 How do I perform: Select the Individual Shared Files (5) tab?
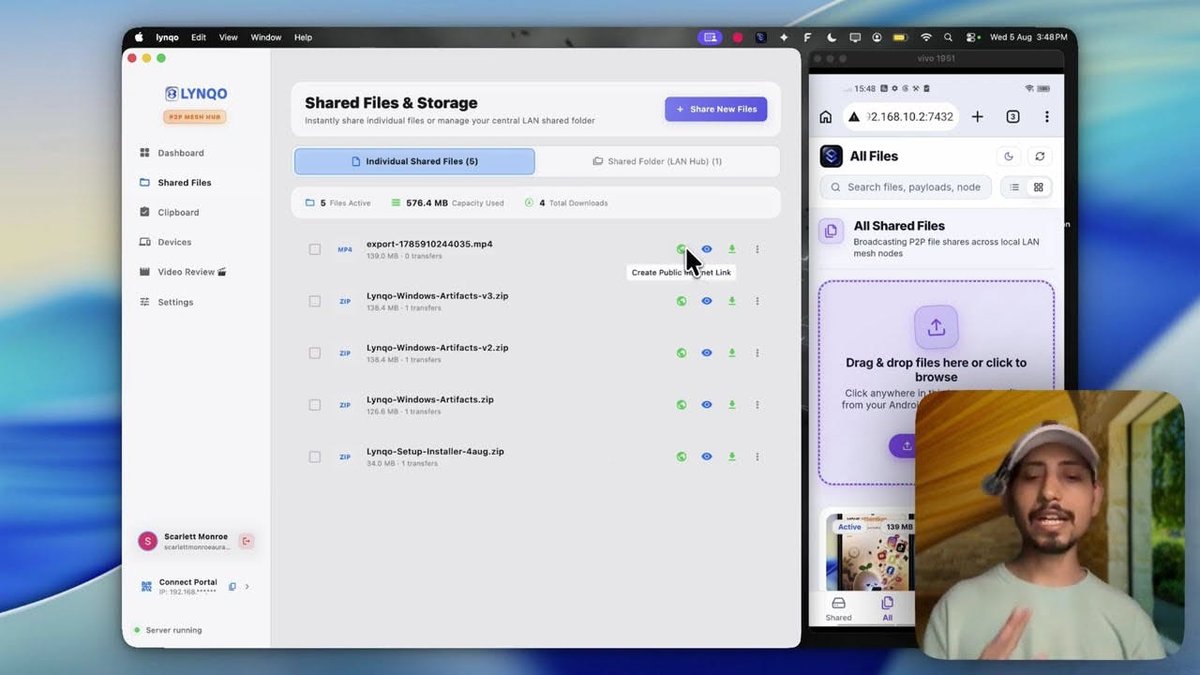[x=415, y=161]
